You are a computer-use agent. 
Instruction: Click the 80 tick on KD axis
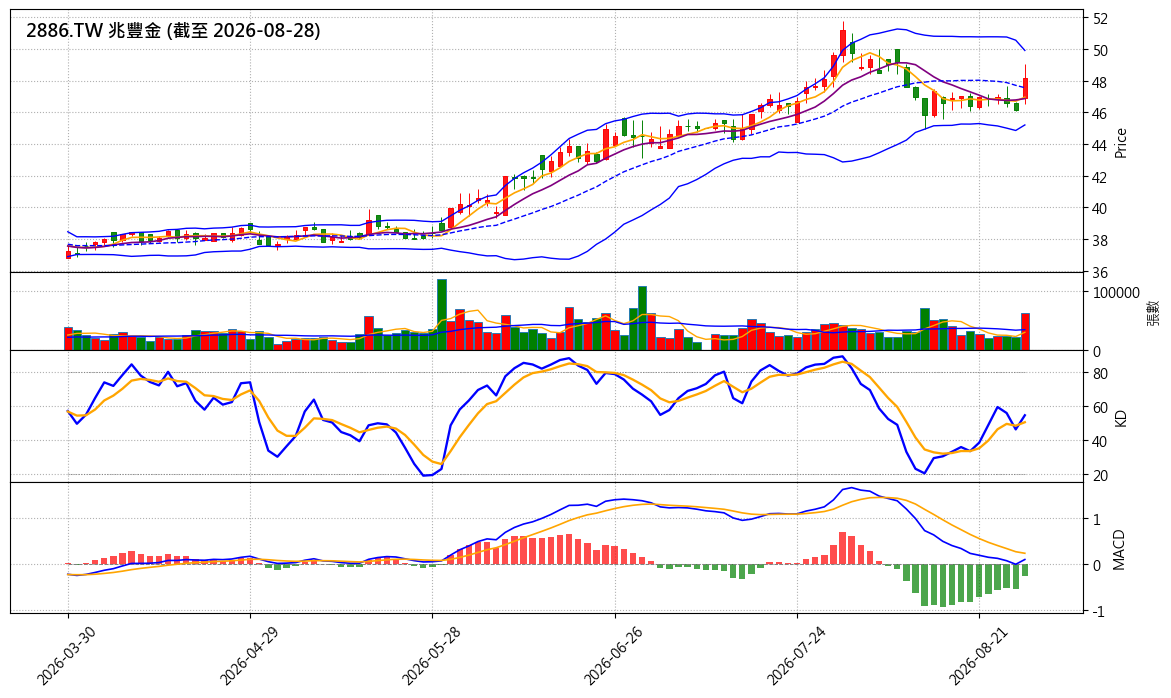[1100, 373]
